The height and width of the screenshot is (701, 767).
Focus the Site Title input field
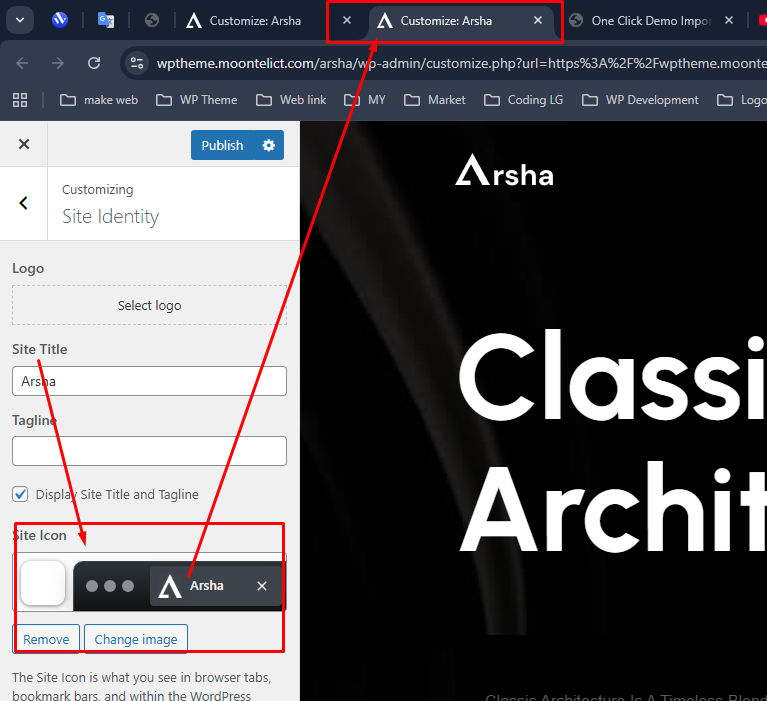click(149, 381)
